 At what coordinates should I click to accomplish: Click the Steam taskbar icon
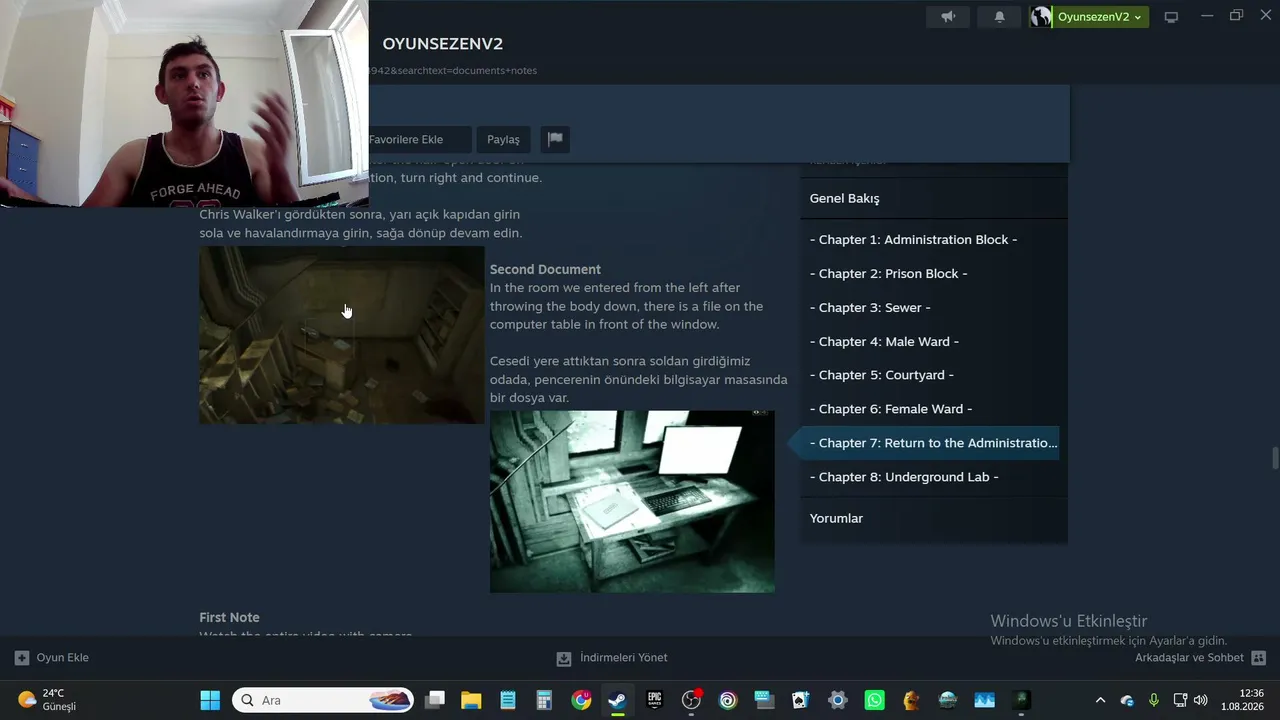pyautogui.click(x=618, y=700)
